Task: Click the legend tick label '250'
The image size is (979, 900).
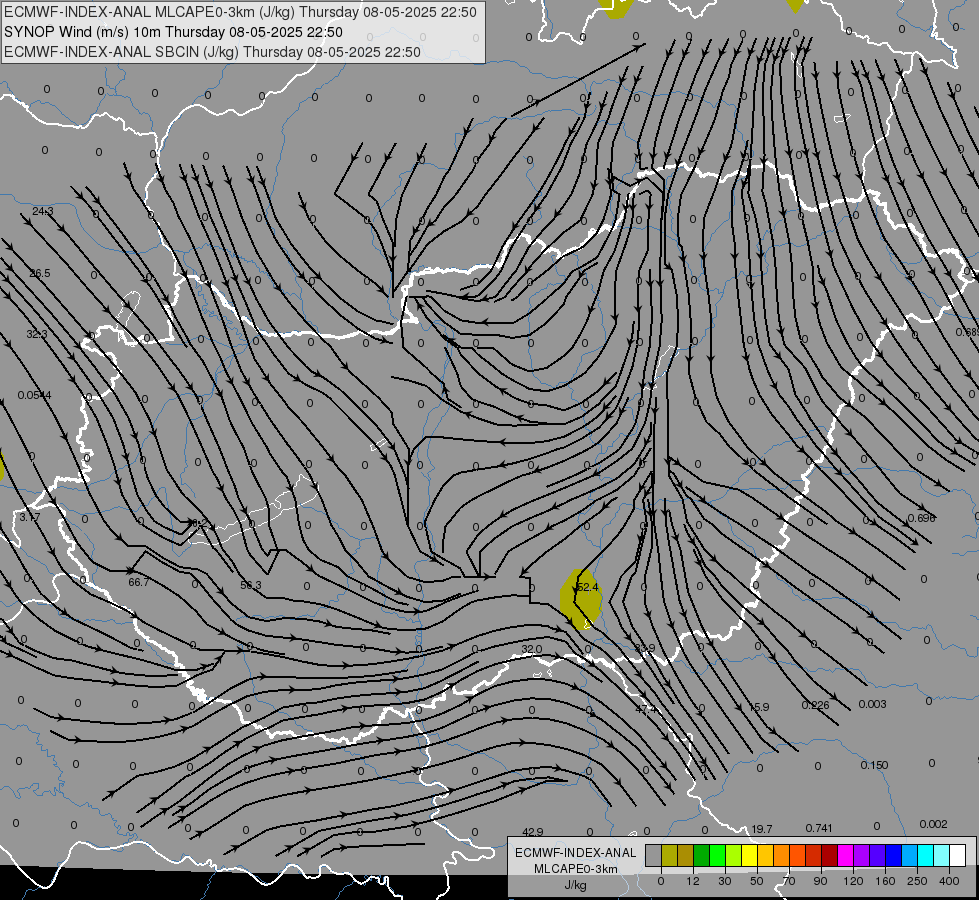Action: tap(917, 881)
